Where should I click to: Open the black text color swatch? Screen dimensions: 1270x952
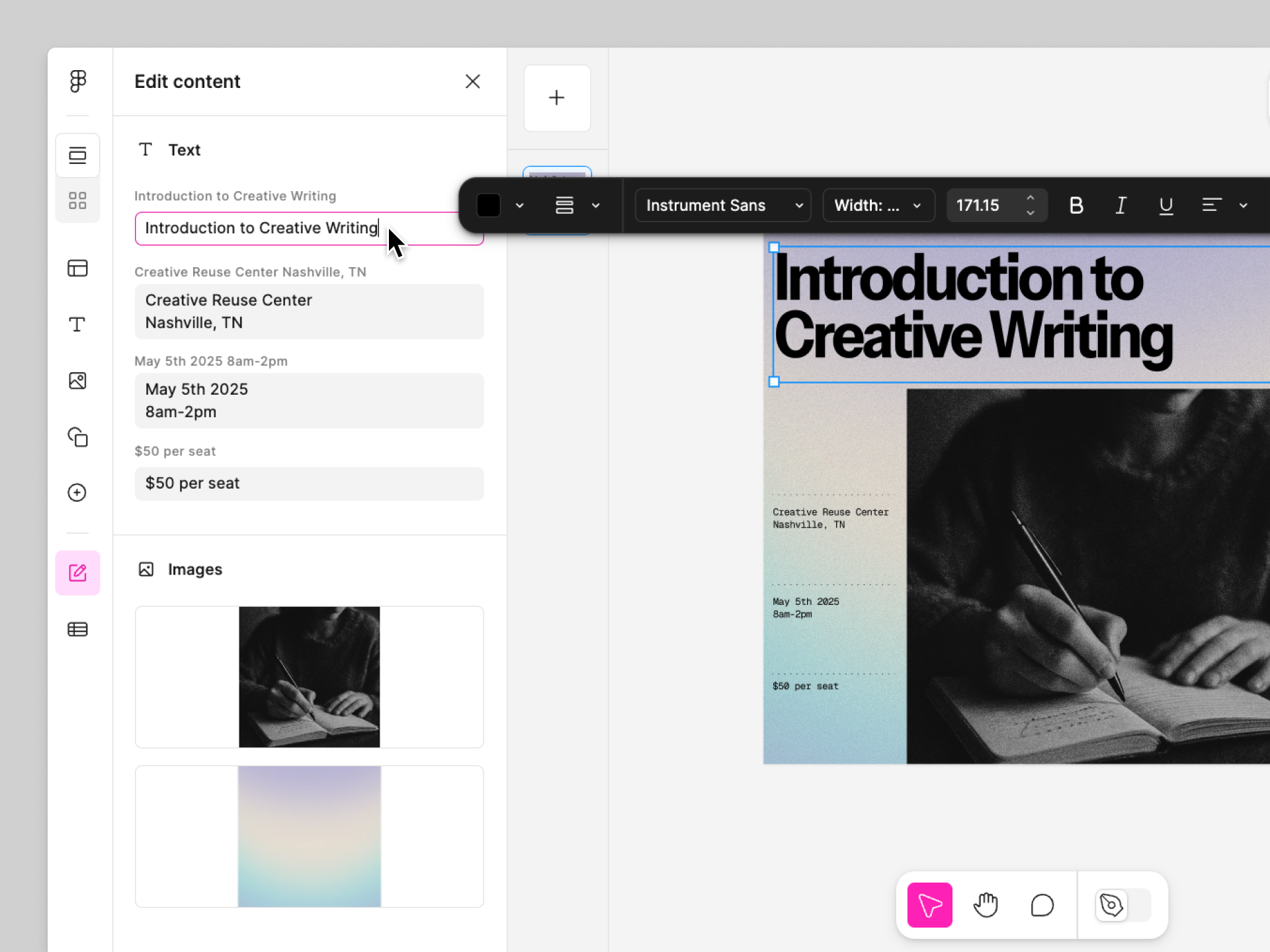click(487, 205)
